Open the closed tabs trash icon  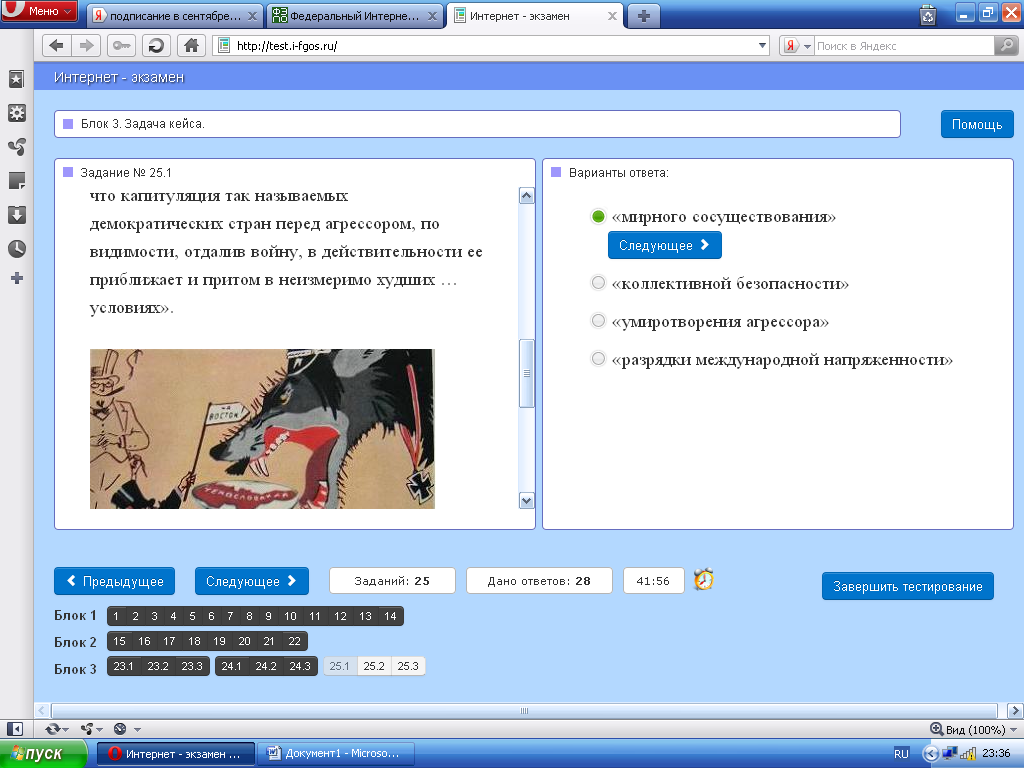[927, 14]
